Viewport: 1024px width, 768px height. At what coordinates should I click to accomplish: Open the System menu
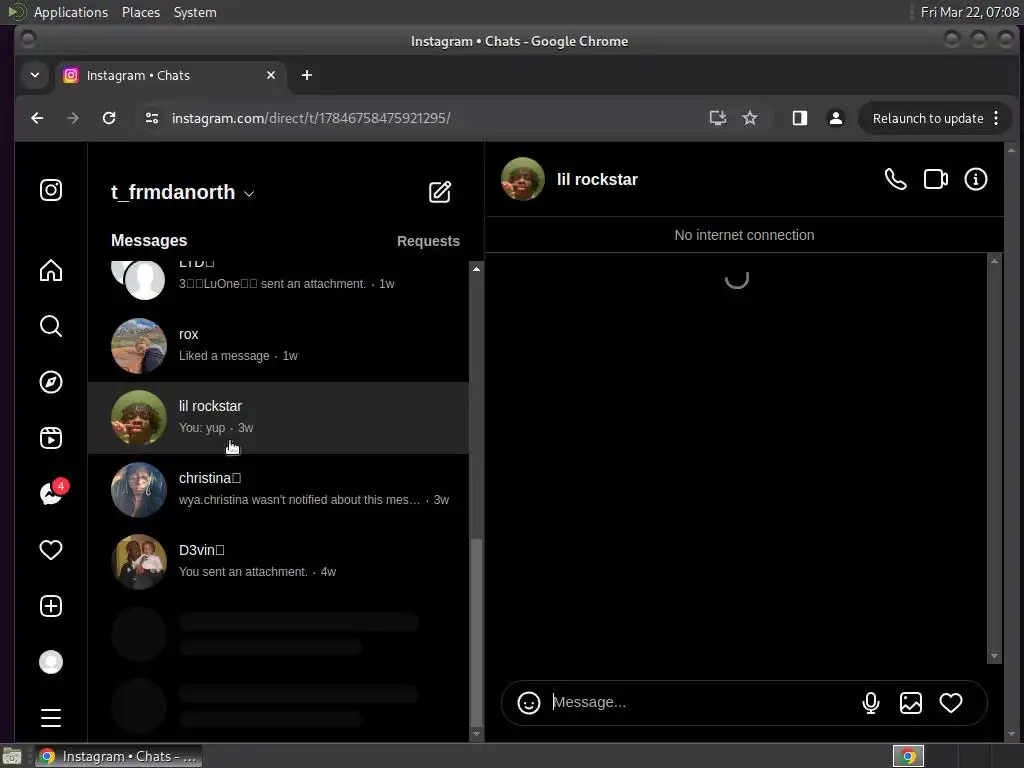pyautogui.click(x=195, y=12)
